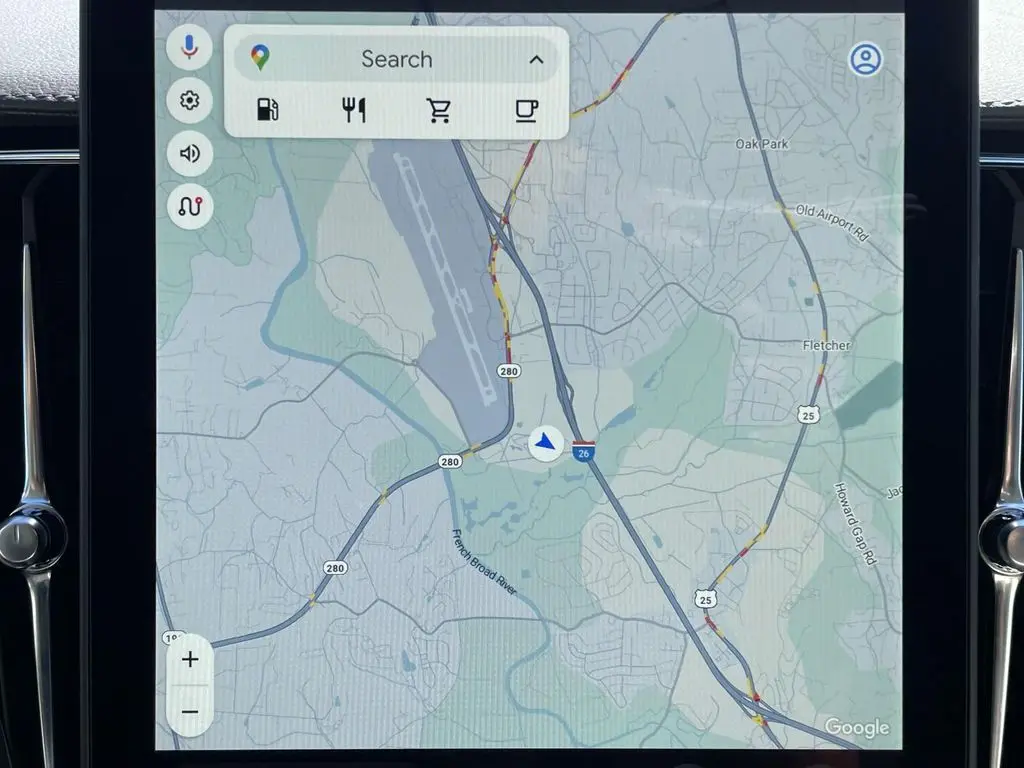This screenshot has height=768, width=1024.
Task: Open the route overview icon
Action: (189, 206)
